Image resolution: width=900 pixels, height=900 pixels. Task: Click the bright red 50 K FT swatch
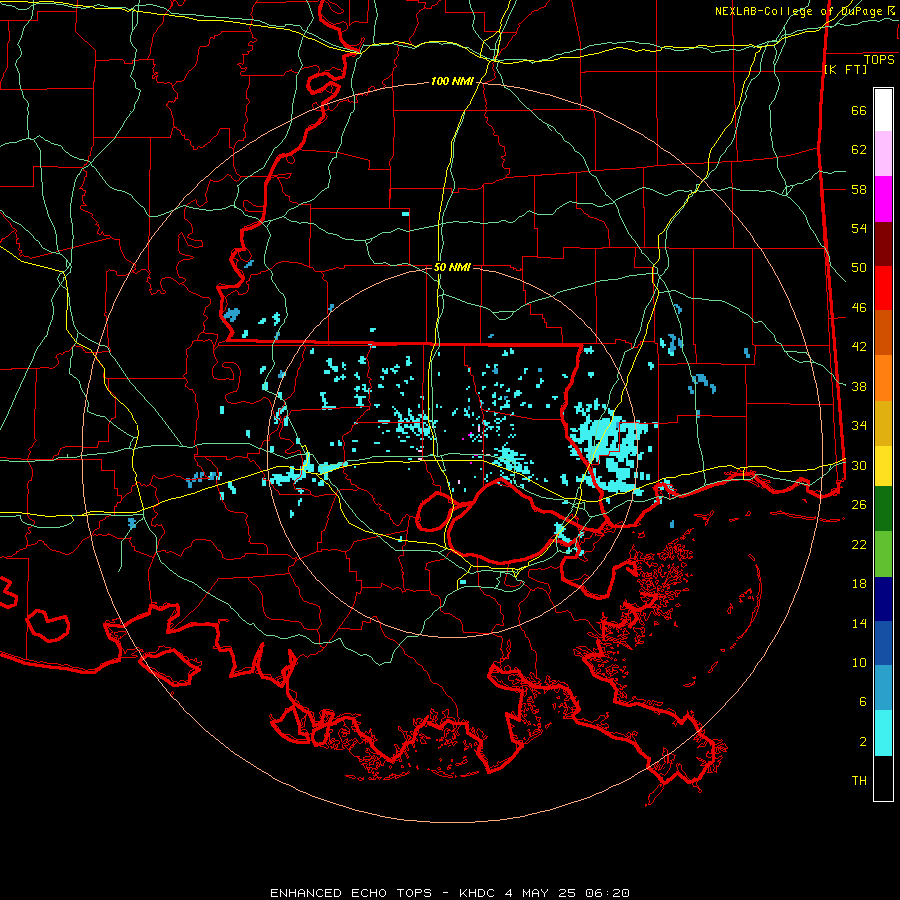tap(883, 288)
